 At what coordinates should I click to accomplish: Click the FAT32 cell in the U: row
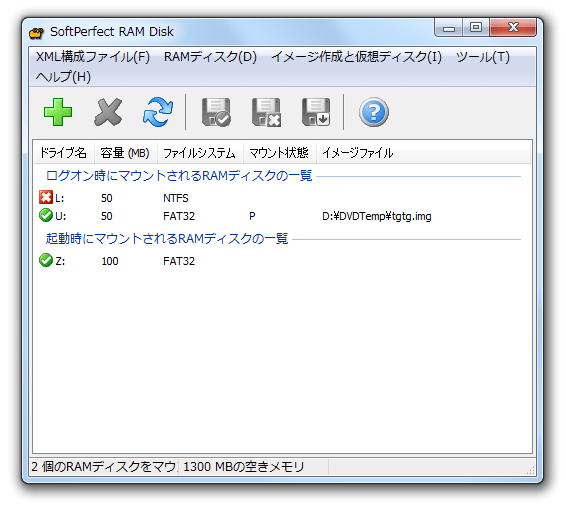(x=179, y=216)
